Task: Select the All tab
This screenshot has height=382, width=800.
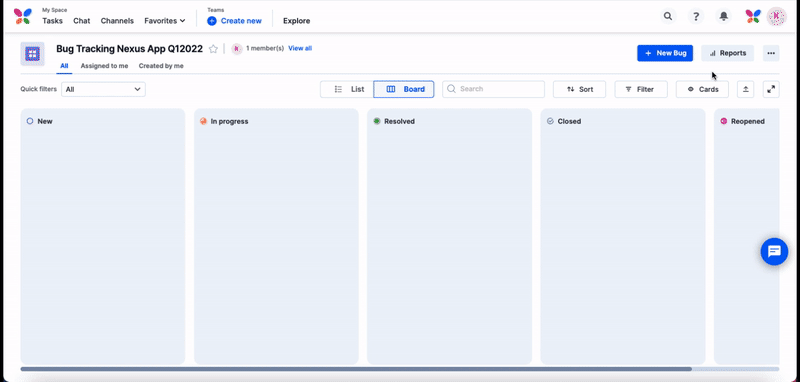Action: 64,66
